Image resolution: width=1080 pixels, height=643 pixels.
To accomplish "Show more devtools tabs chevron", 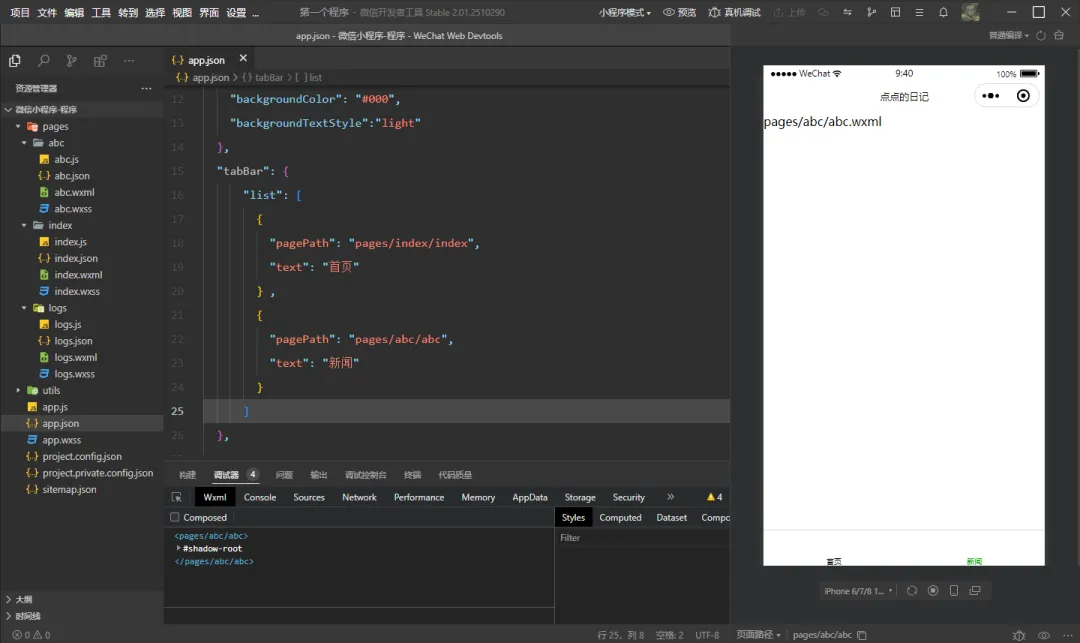I will [x=670, y=496].
